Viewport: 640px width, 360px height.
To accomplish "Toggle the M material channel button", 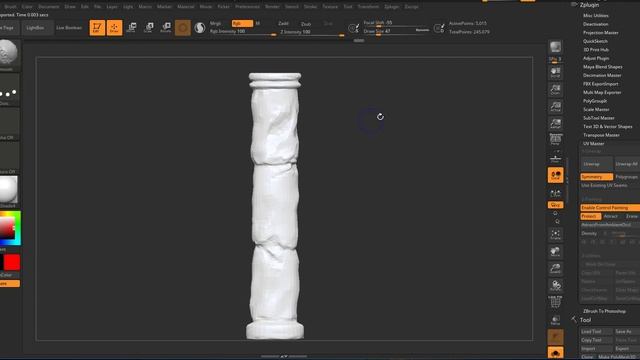I will point(258,23).
